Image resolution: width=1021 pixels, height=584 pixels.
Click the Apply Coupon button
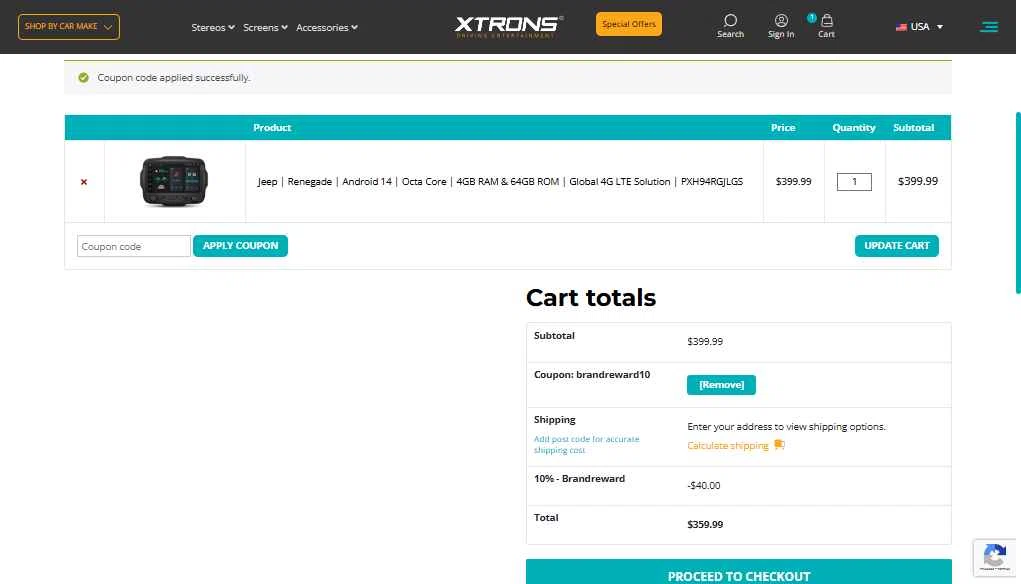click(240, 246)
